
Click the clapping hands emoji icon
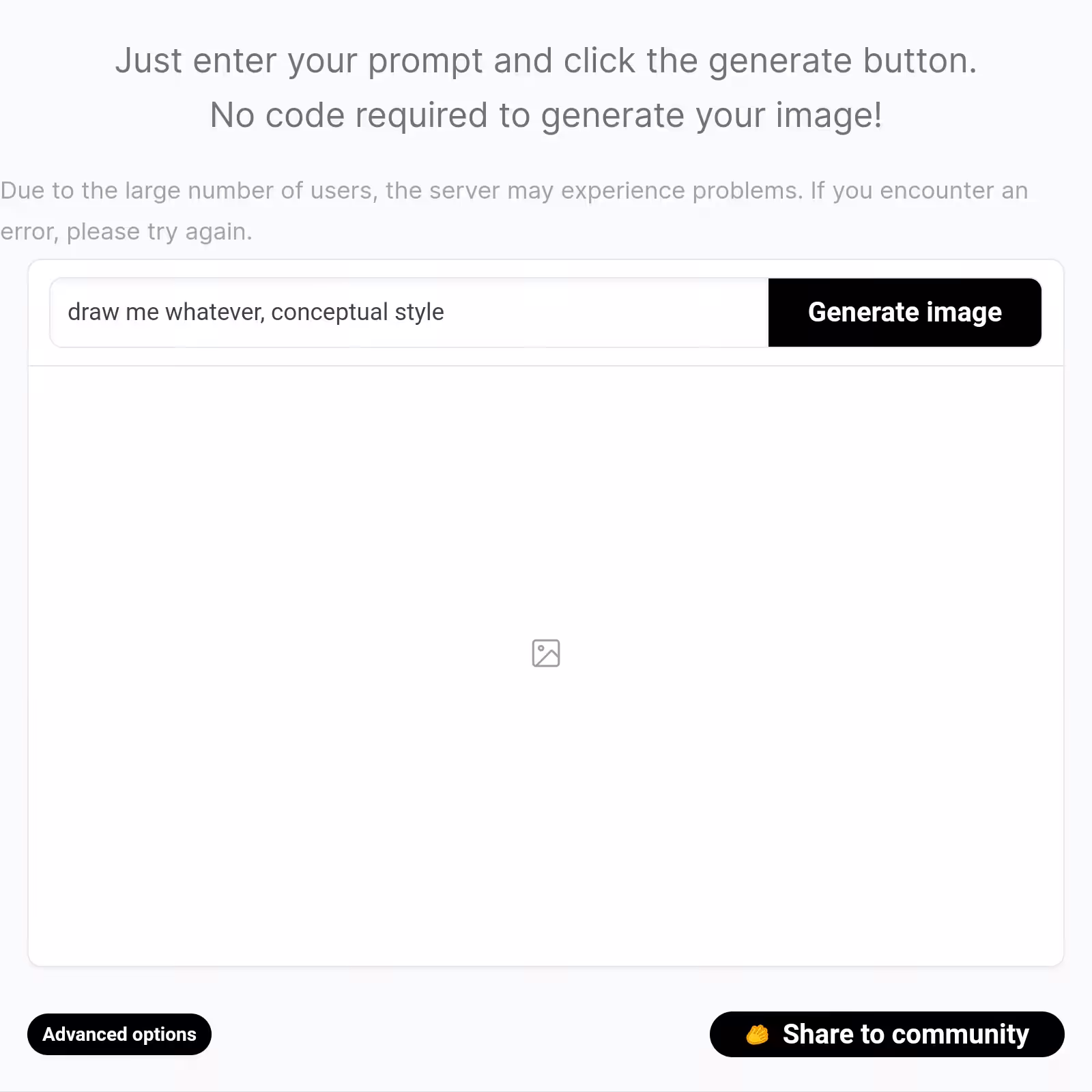[757, 1035]
